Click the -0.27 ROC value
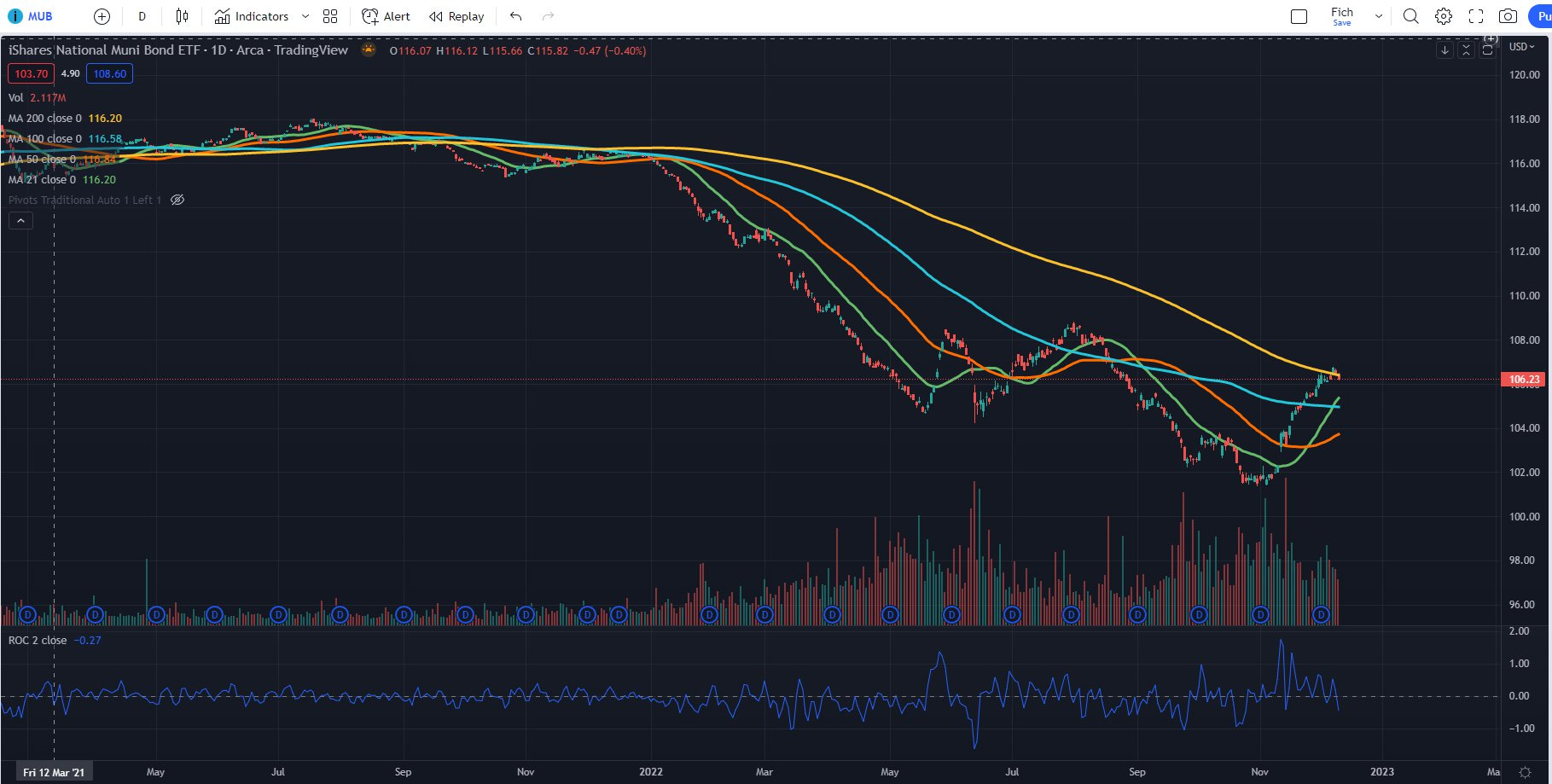The image size is (1552, 784). (x=87, y=641)
